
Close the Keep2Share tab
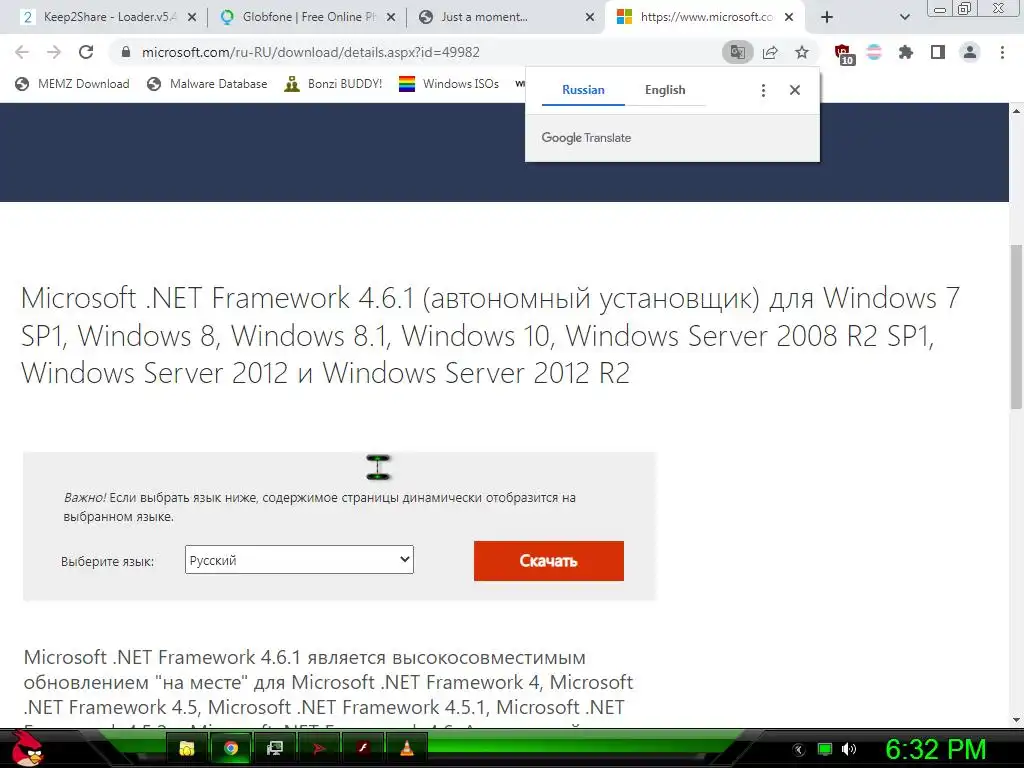192,18
